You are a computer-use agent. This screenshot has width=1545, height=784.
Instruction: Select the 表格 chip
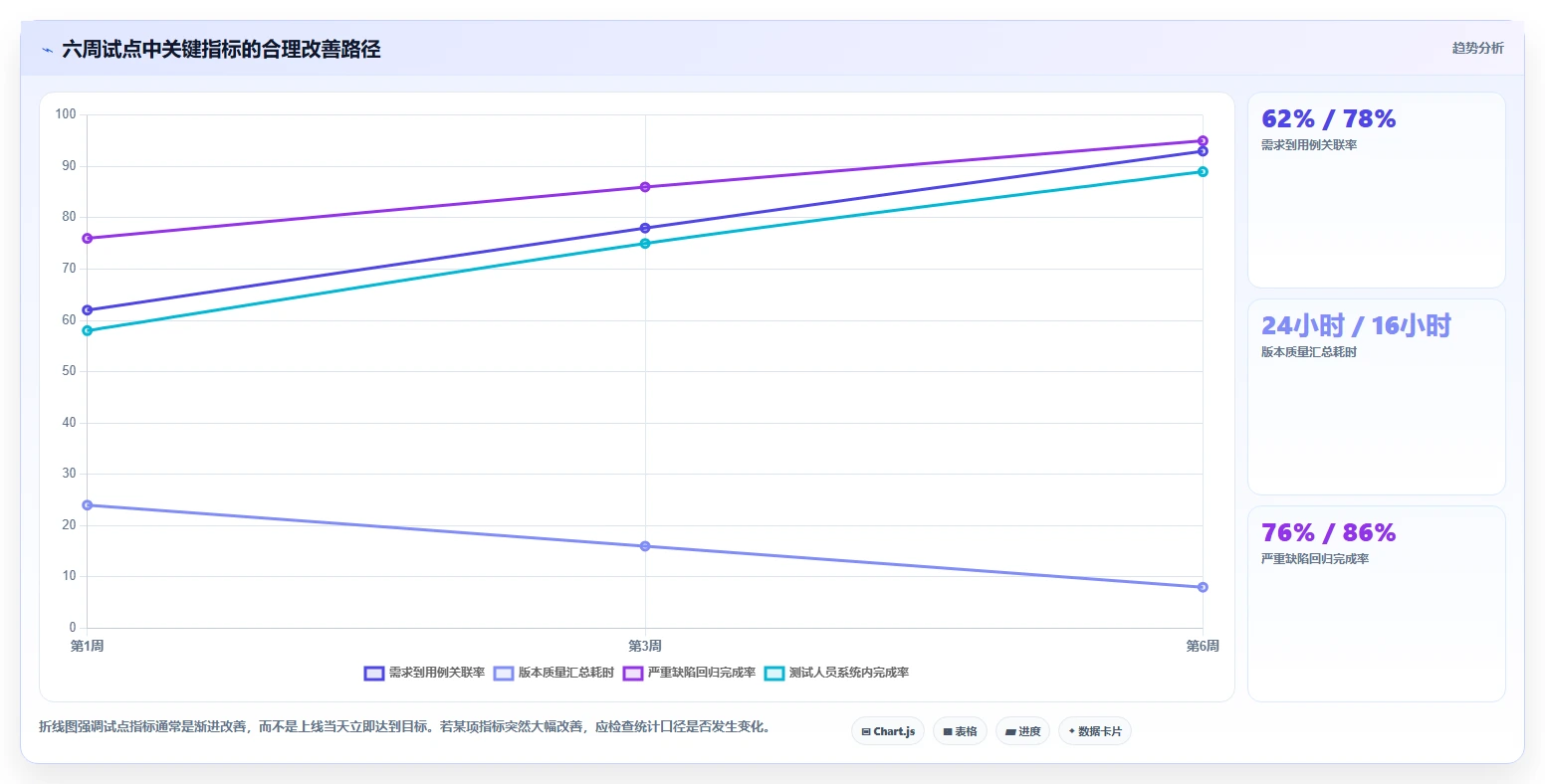[960, 731]
